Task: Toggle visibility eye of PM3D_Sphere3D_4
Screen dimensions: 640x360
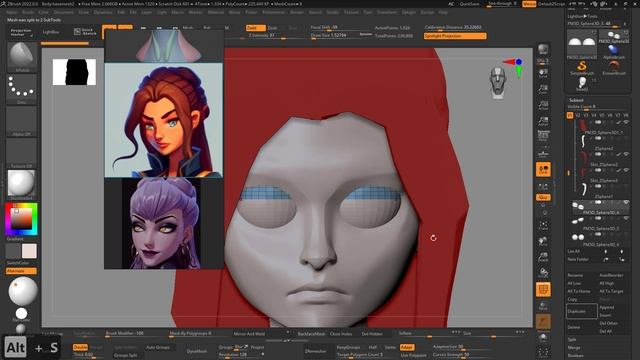Action: point(626,202)
